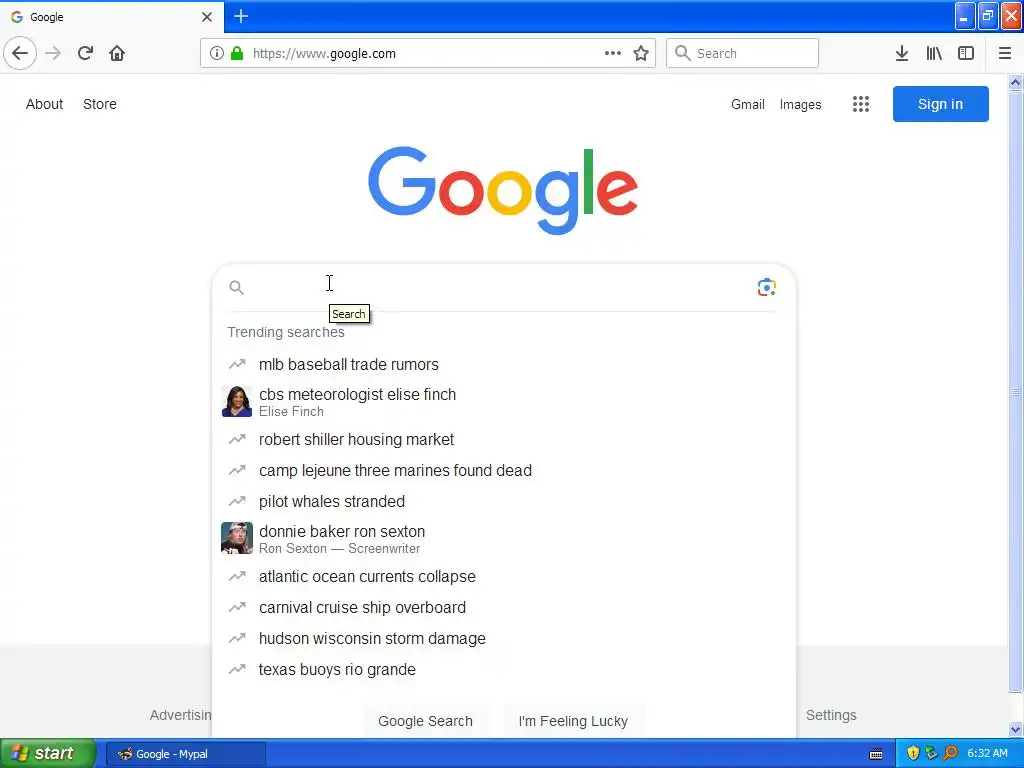Screen dimensions: 1024x768
Task: Open the library bookmarks icon
Action: click(934, 53)
